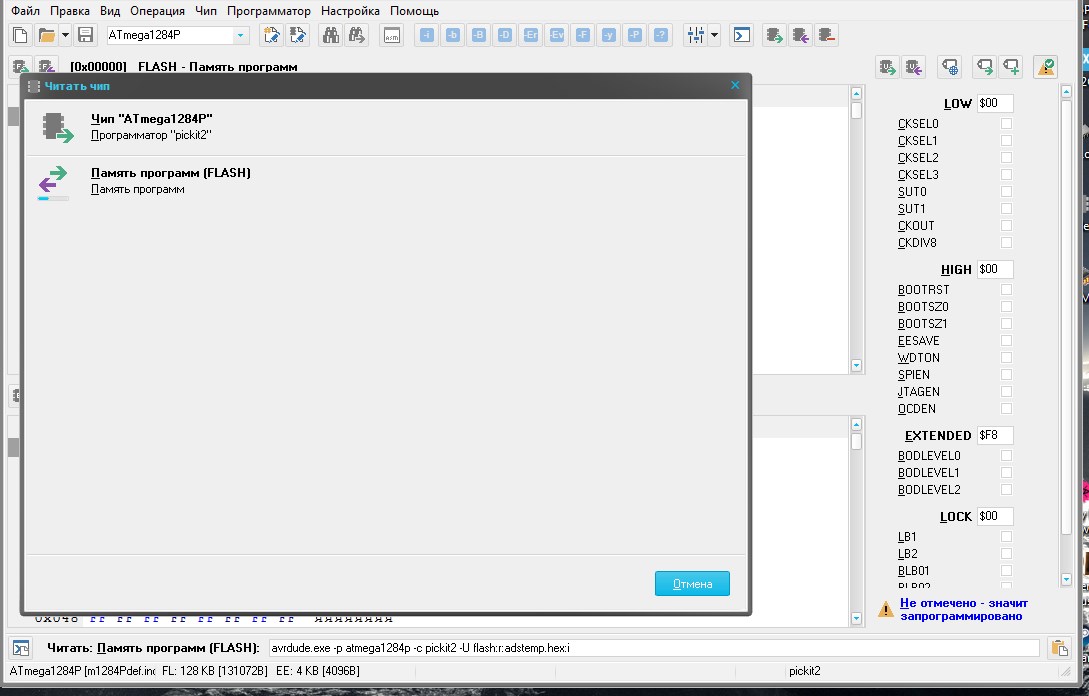The width and height of the screenshot is (1089, 696).
Task: Click the open folder icon
Action: [47, 35]
